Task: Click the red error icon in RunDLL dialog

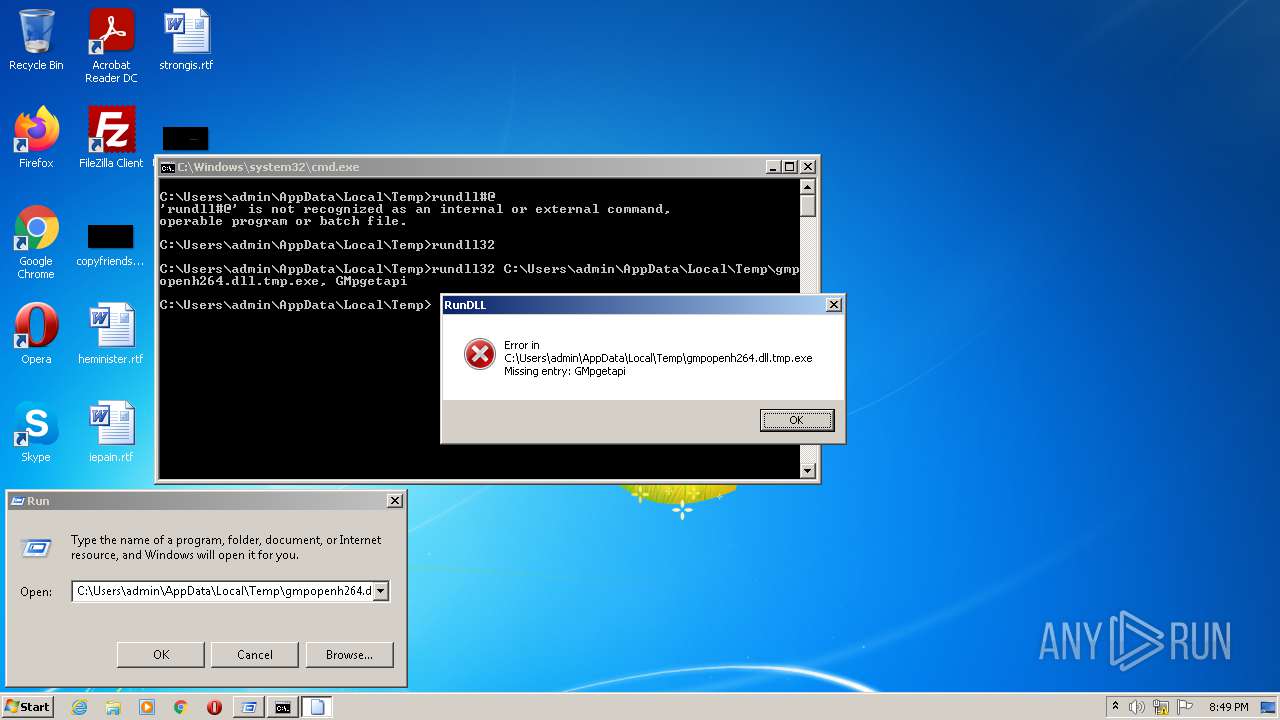Action: 480,353
